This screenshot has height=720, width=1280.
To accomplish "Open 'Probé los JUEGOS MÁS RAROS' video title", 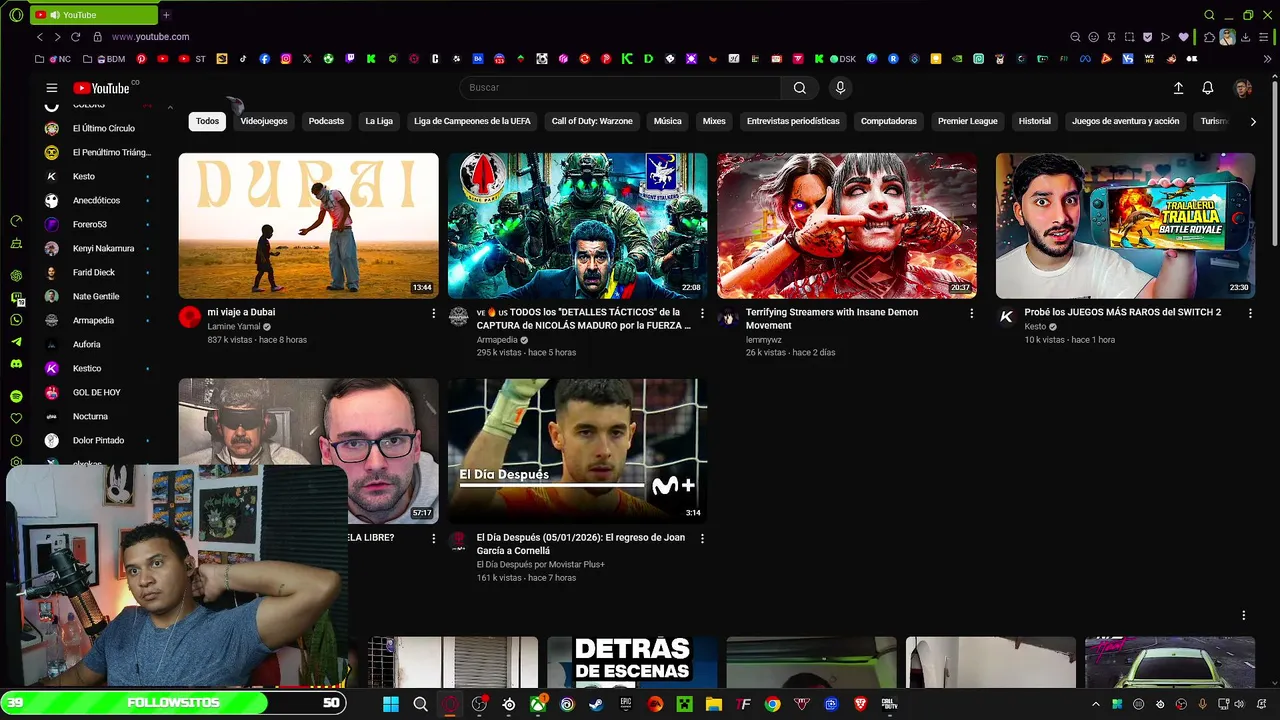I will [1123, 312].
